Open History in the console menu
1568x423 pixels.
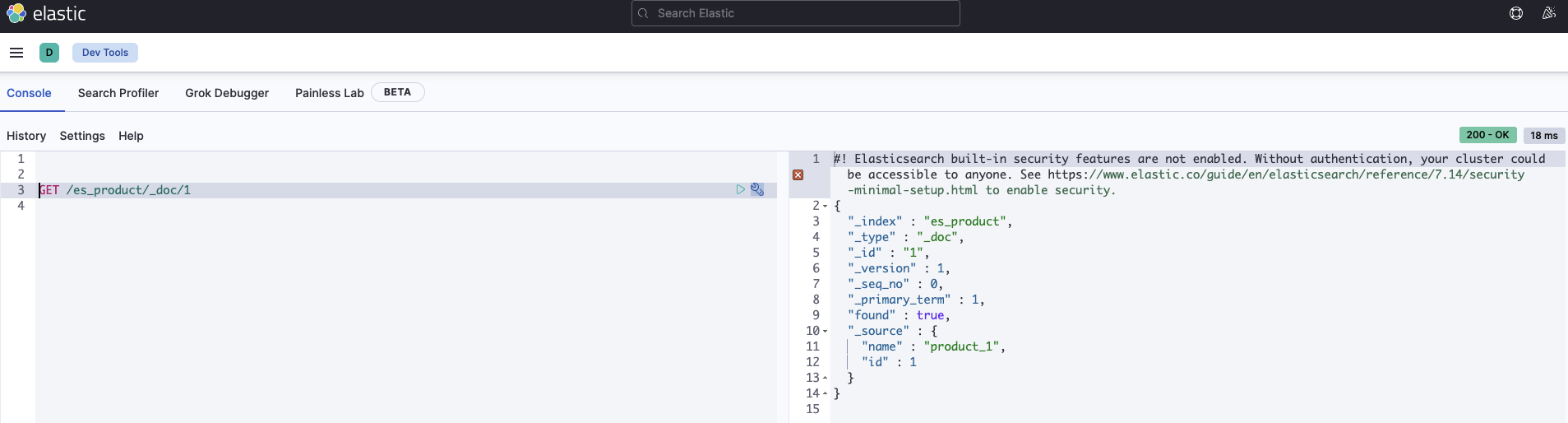click(x=26, y=136)
